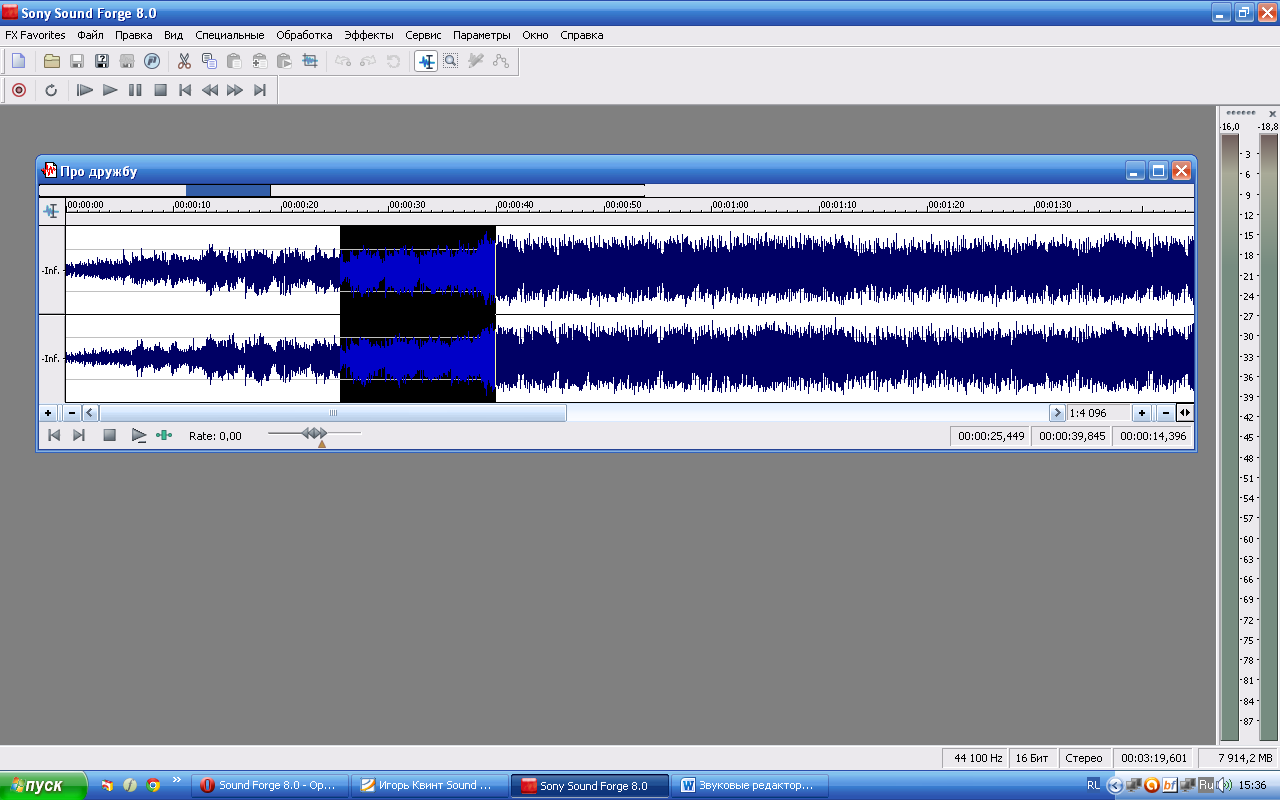Open the FX Favorites menu

pyautogui.click(x=35, y=35)
